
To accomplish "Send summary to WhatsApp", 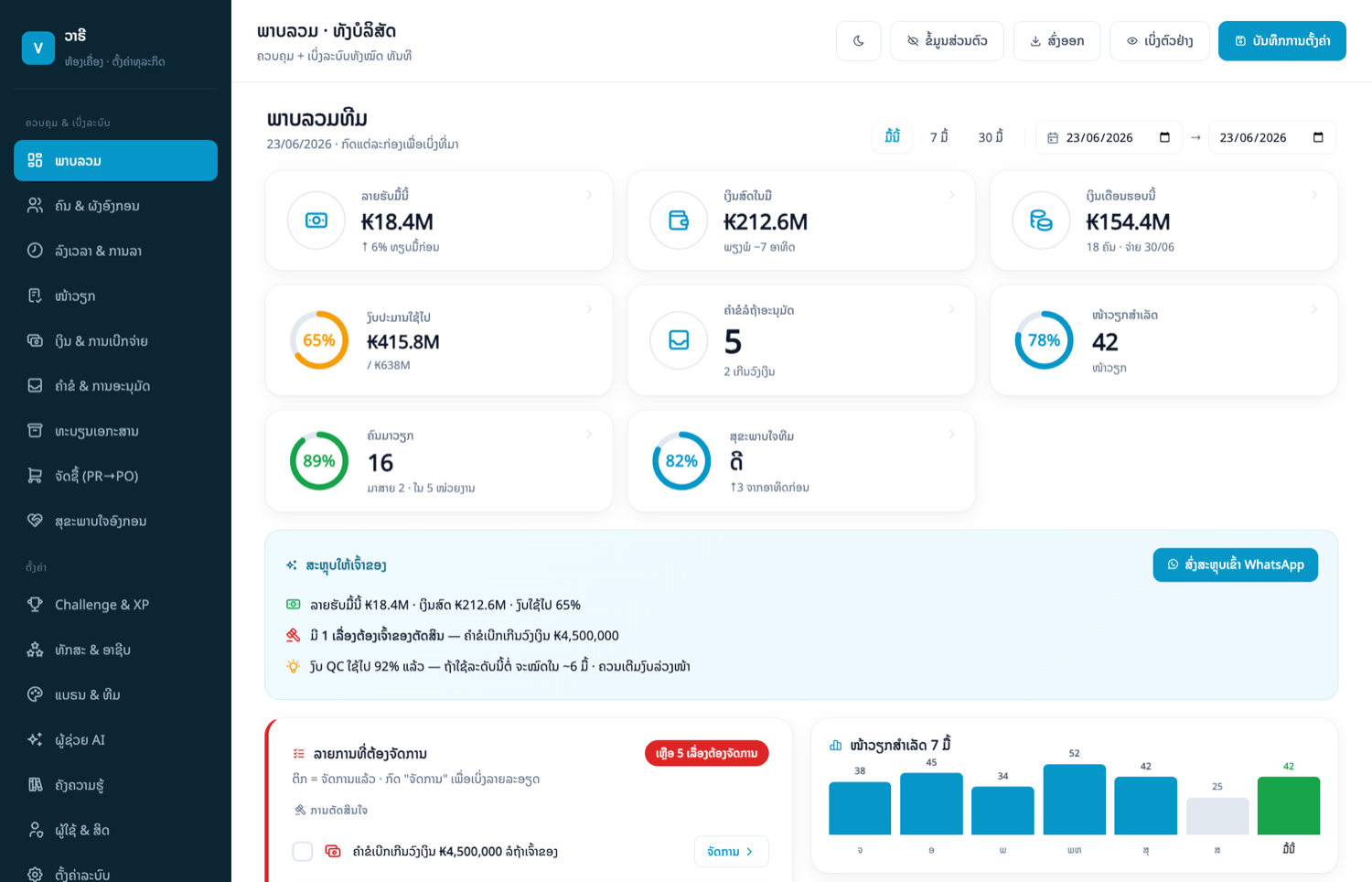I will click(x=1235, y=565).
